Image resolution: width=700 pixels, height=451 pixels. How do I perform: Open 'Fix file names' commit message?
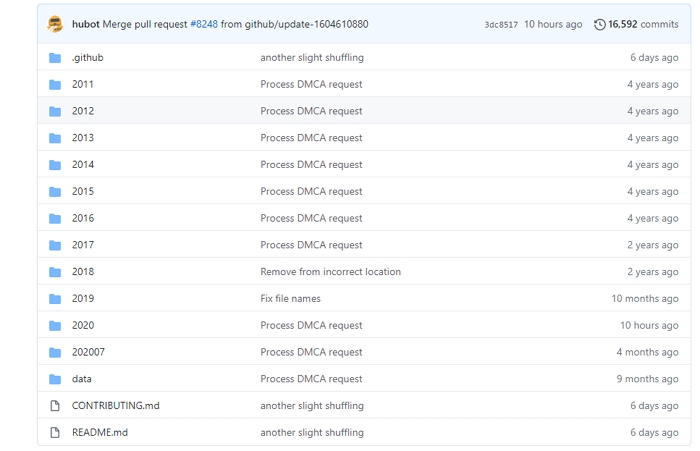(x=290, y=299)
